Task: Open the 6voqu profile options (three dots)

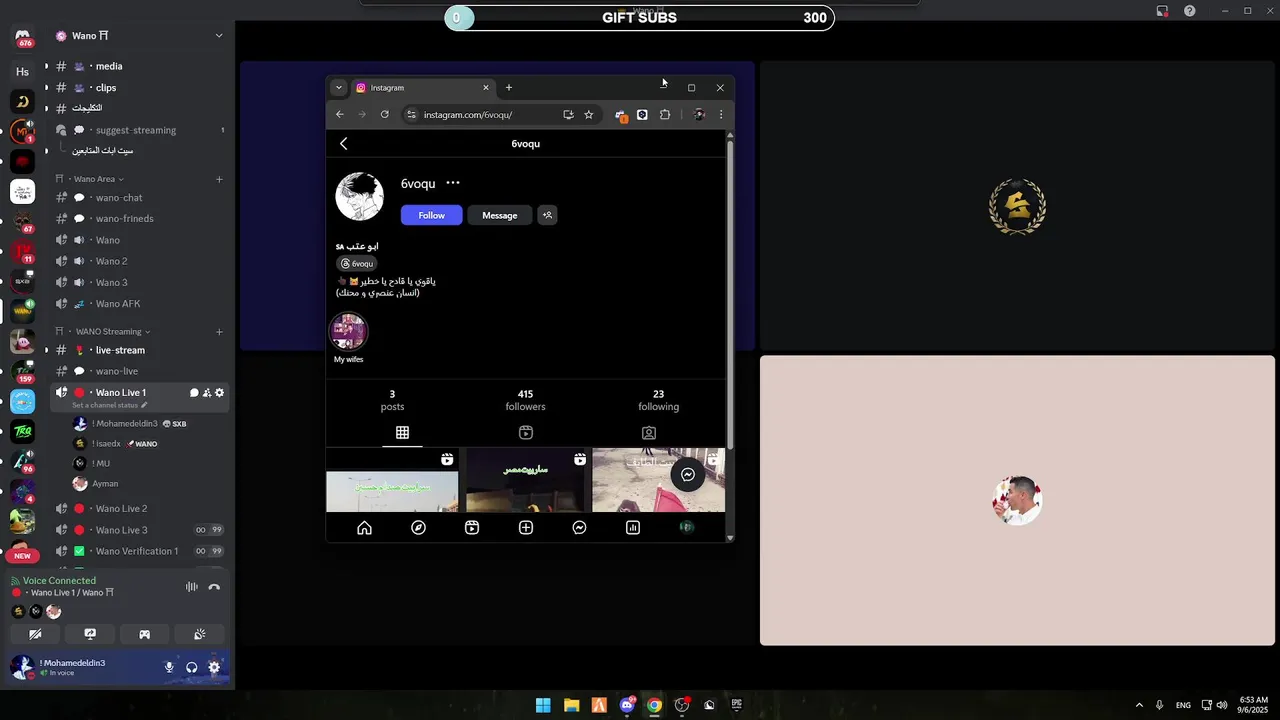Action: pos(453,183)
